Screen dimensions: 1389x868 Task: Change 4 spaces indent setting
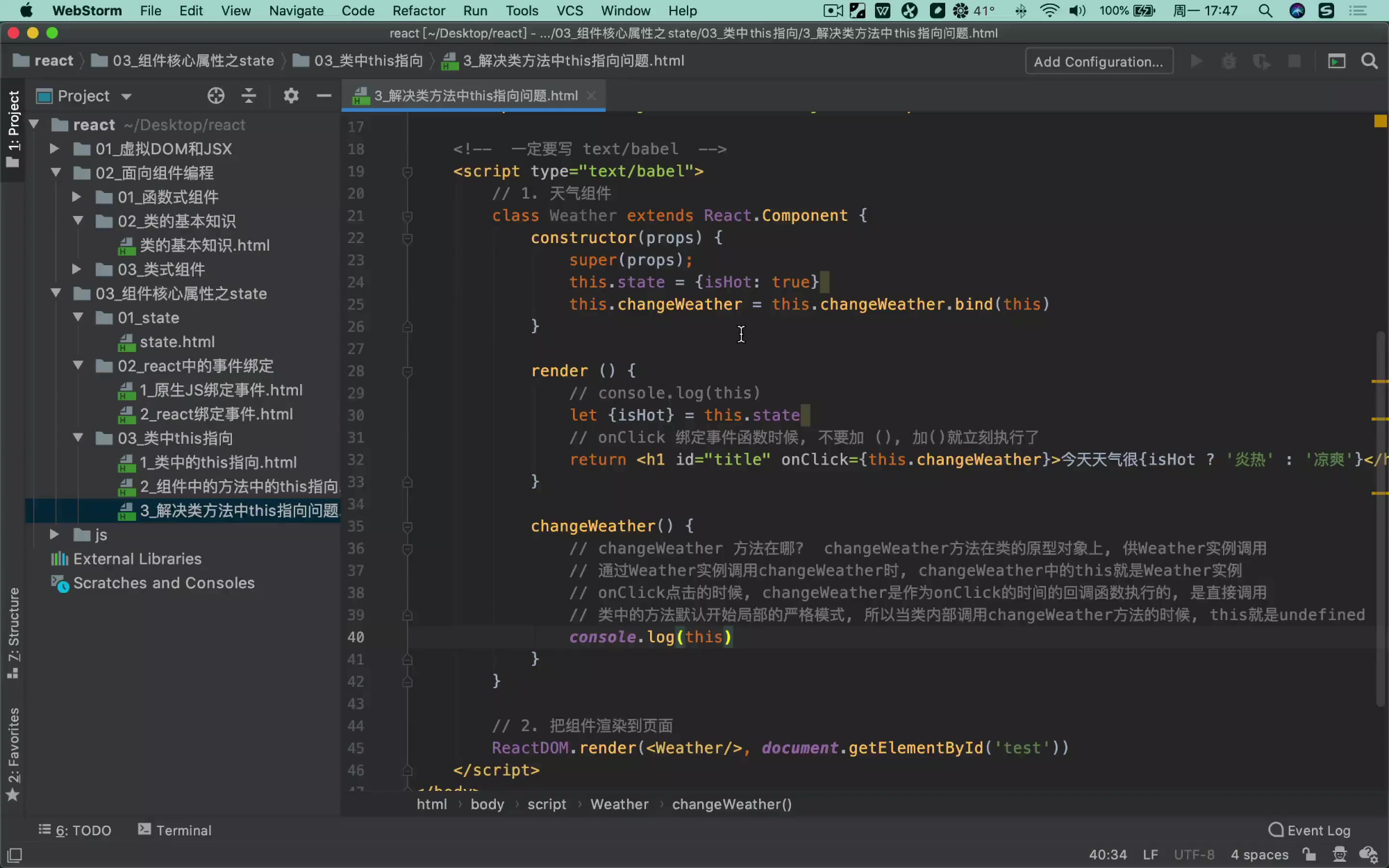tap(1259, 854)
